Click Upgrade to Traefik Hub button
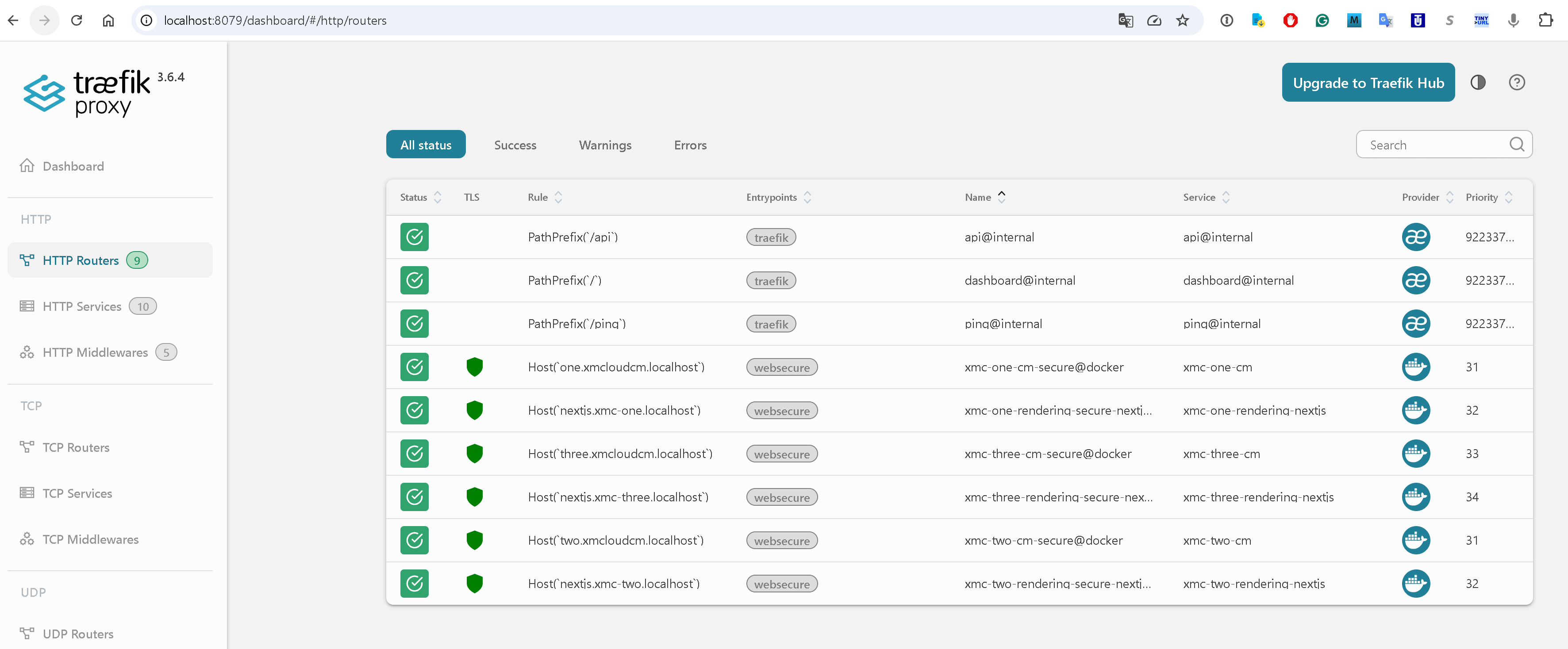Viewport: 1568px width, 649px height. (1368, 82)
